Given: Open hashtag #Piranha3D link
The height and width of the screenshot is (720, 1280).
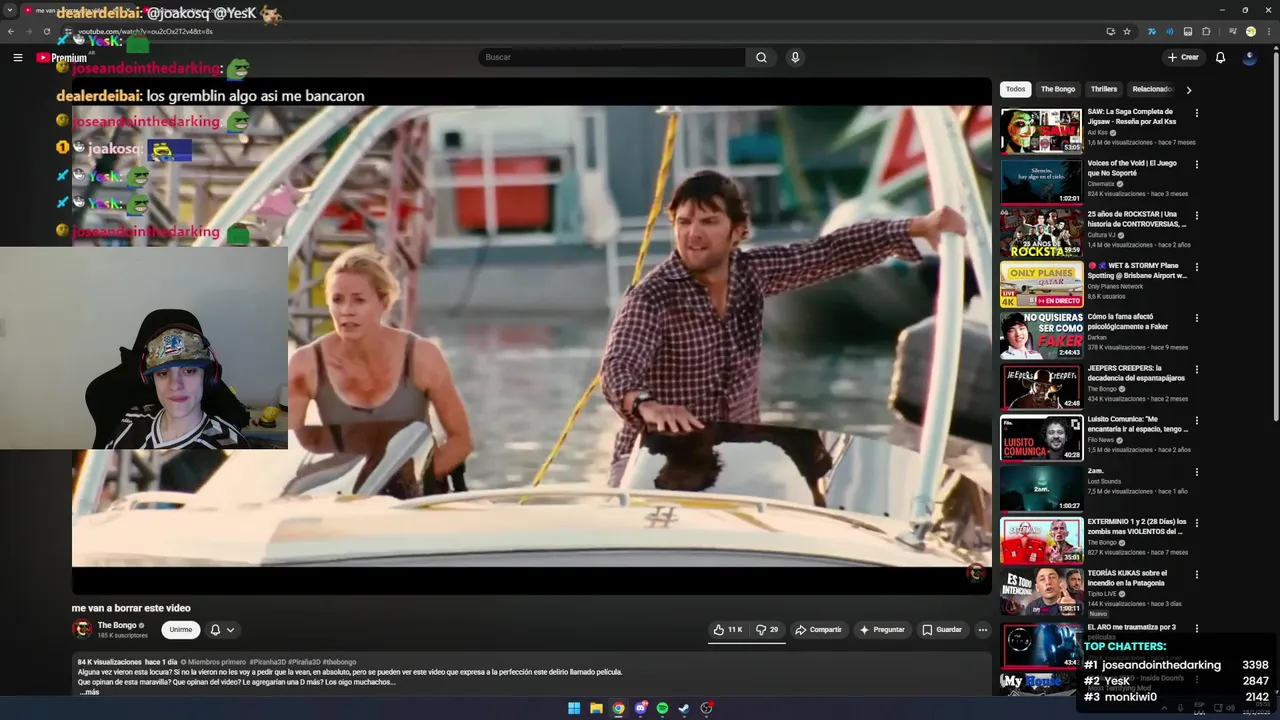Looking at the screenshot, I should (x=268, y=662).
